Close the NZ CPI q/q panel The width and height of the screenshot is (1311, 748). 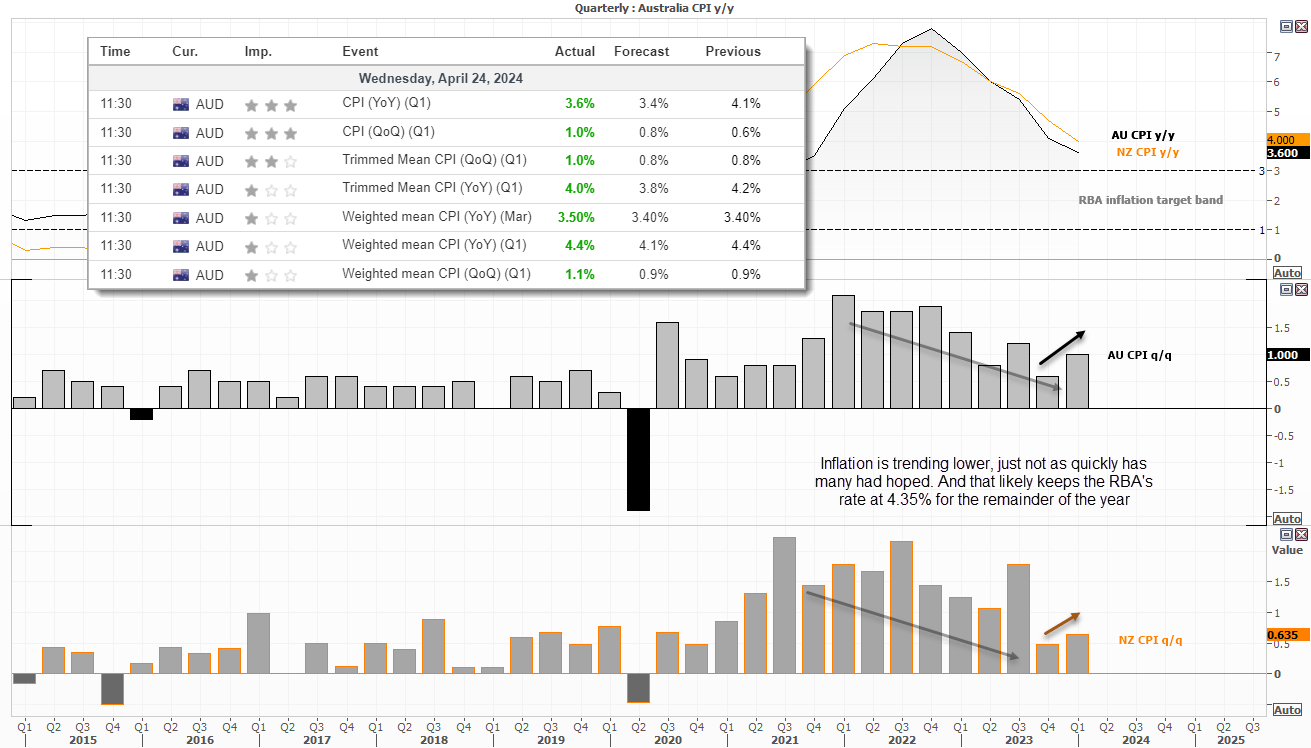pyautogui.click(x=1301, y=535)
